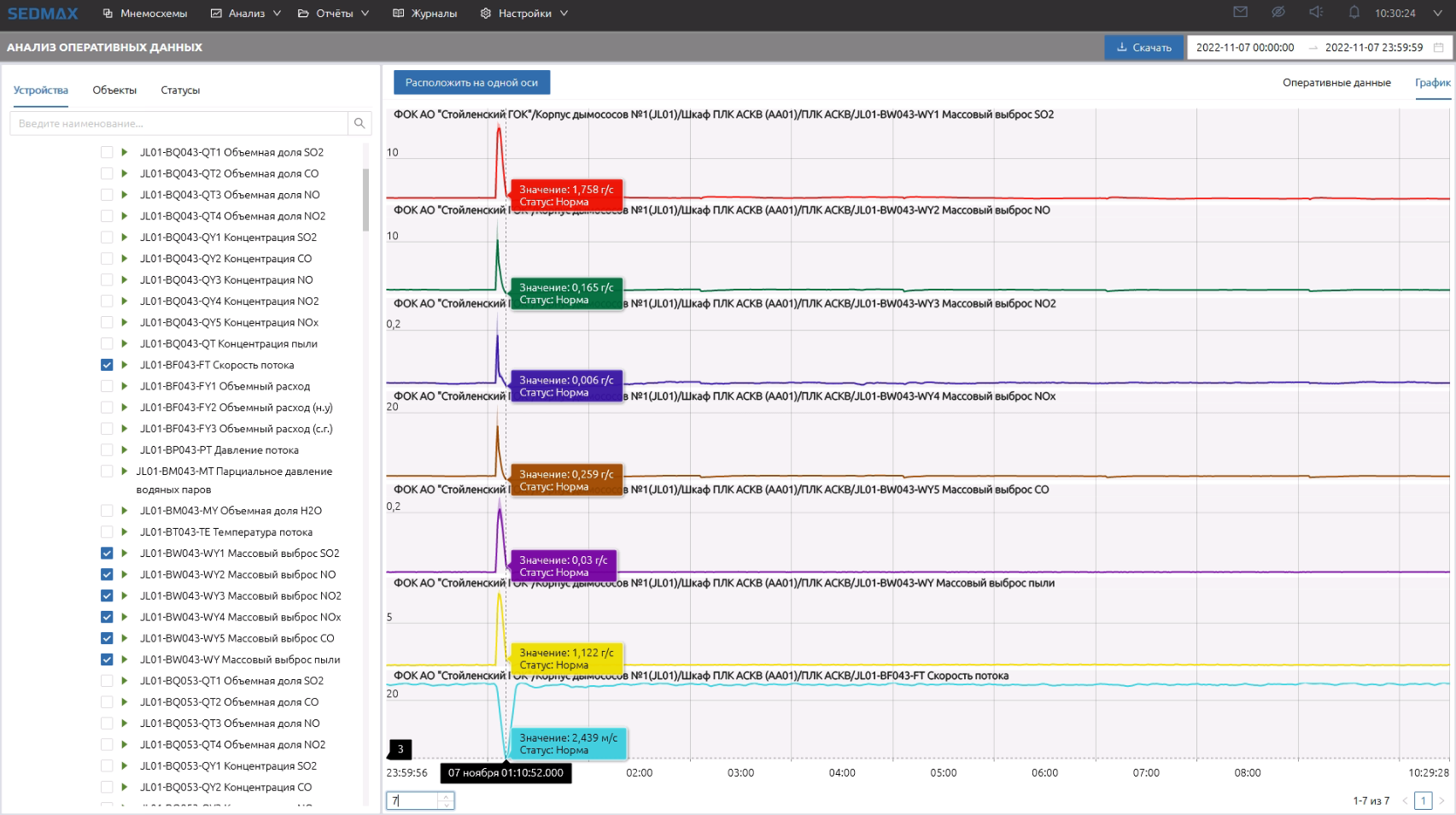Click the device name search input field
This screenshot has height=815, width=1456.
(x=179, y=123)
